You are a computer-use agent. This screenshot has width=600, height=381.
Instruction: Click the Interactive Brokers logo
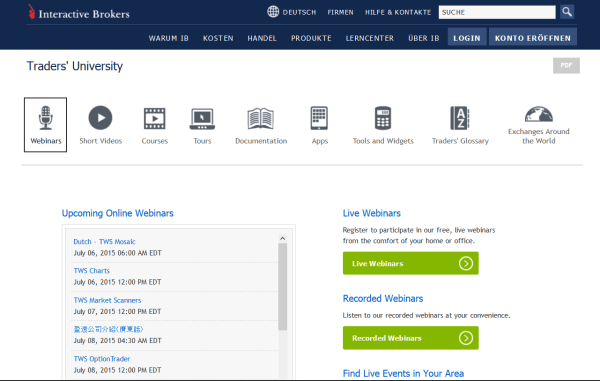(x=79, y=13)
